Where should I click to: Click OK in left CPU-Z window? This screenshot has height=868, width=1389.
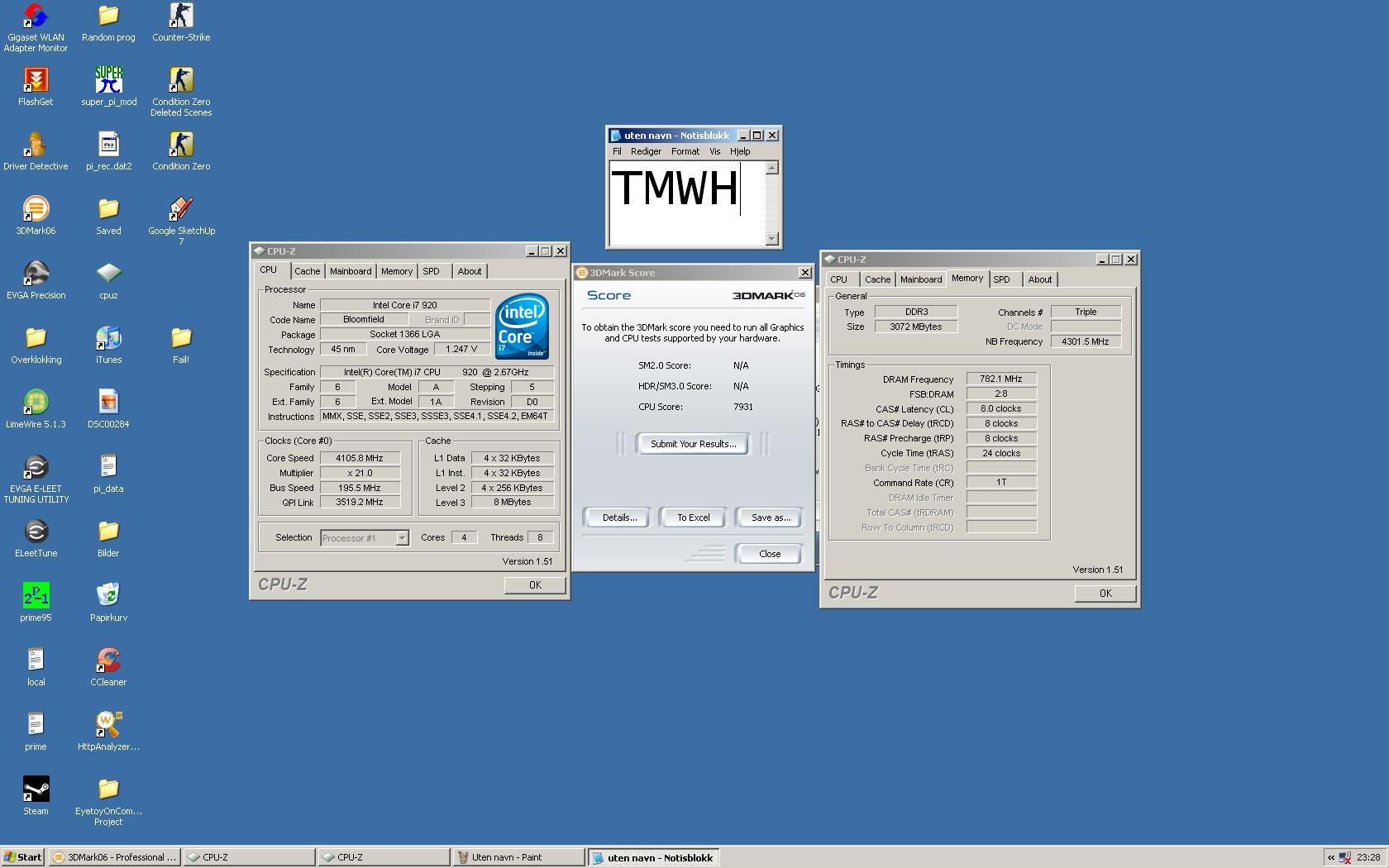(535, 585)
